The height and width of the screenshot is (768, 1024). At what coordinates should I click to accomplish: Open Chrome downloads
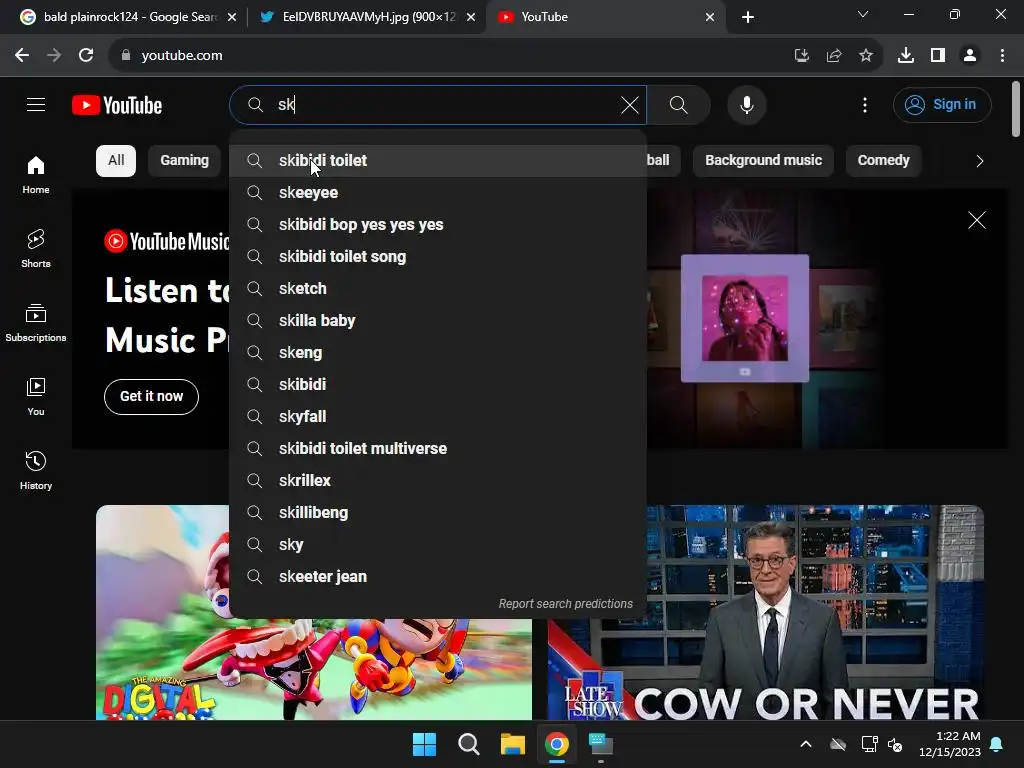905,56
